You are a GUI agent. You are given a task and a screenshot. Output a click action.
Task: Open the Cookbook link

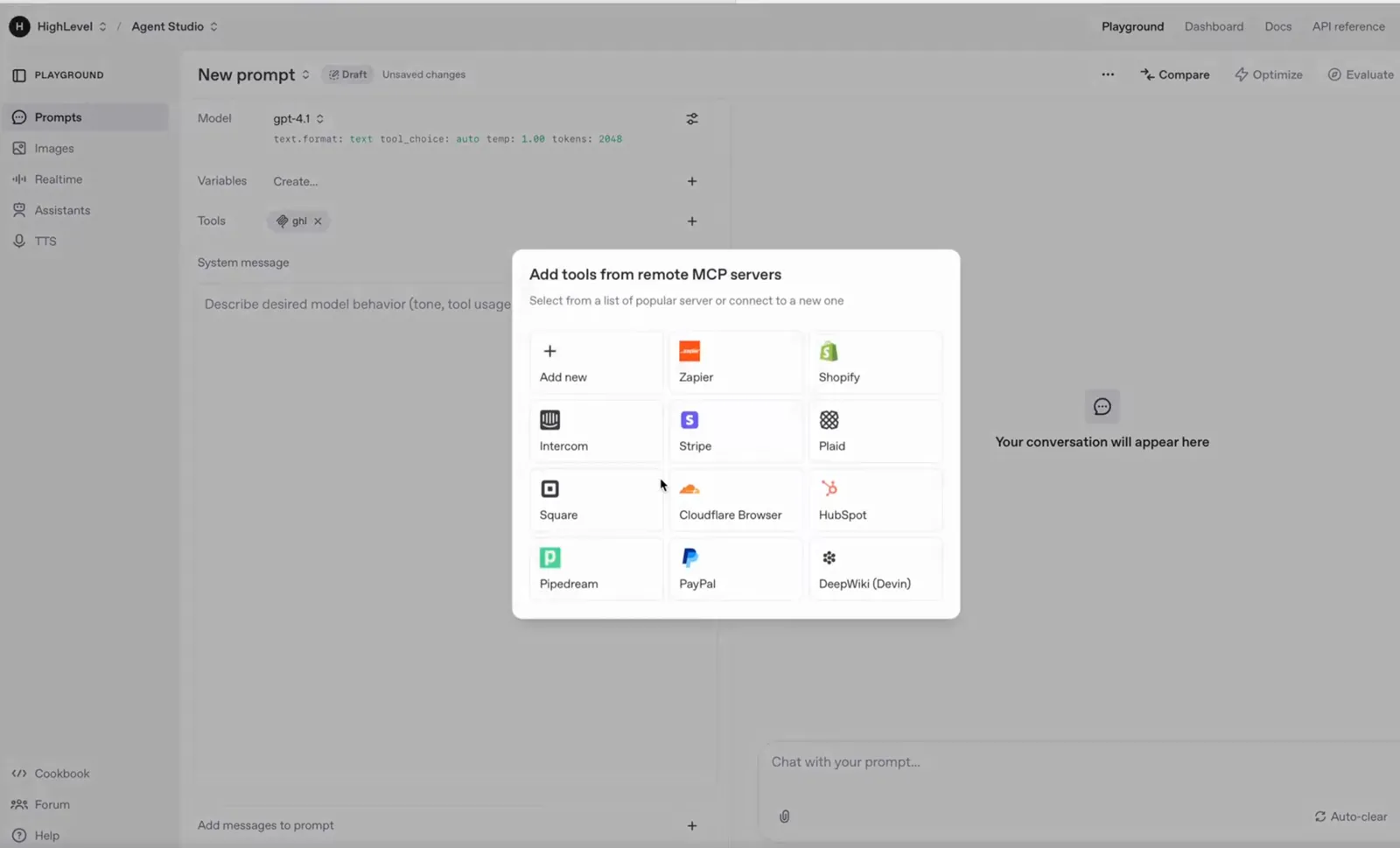(x=51, y=774)
